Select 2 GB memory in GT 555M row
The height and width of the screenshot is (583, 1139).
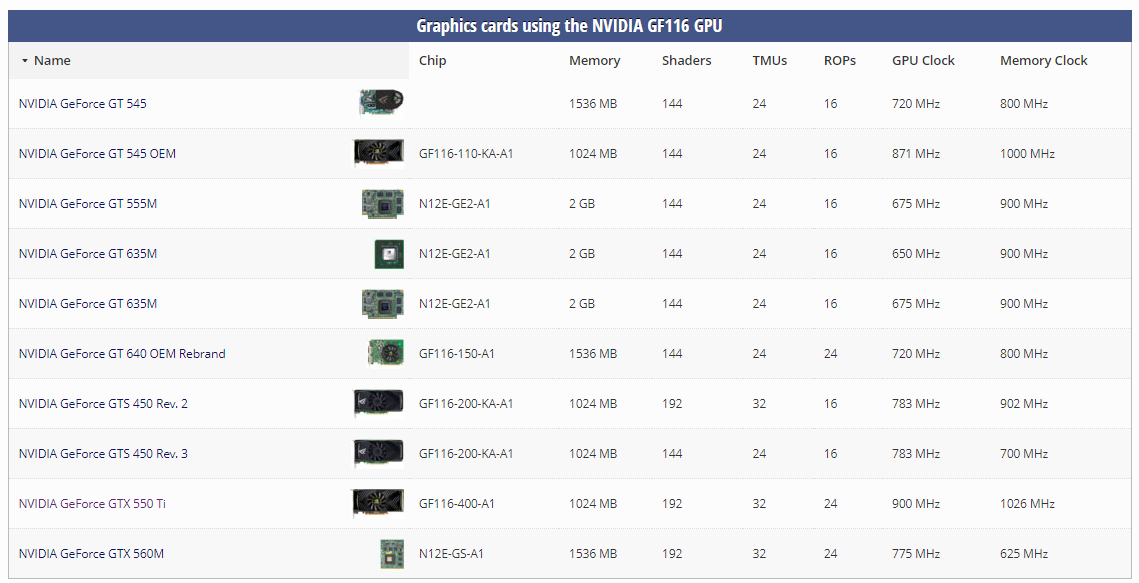click(582, 204)
